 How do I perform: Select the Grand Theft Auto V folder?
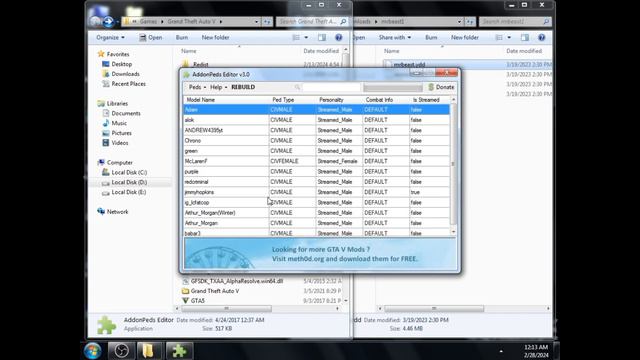(x=215, y=291)
